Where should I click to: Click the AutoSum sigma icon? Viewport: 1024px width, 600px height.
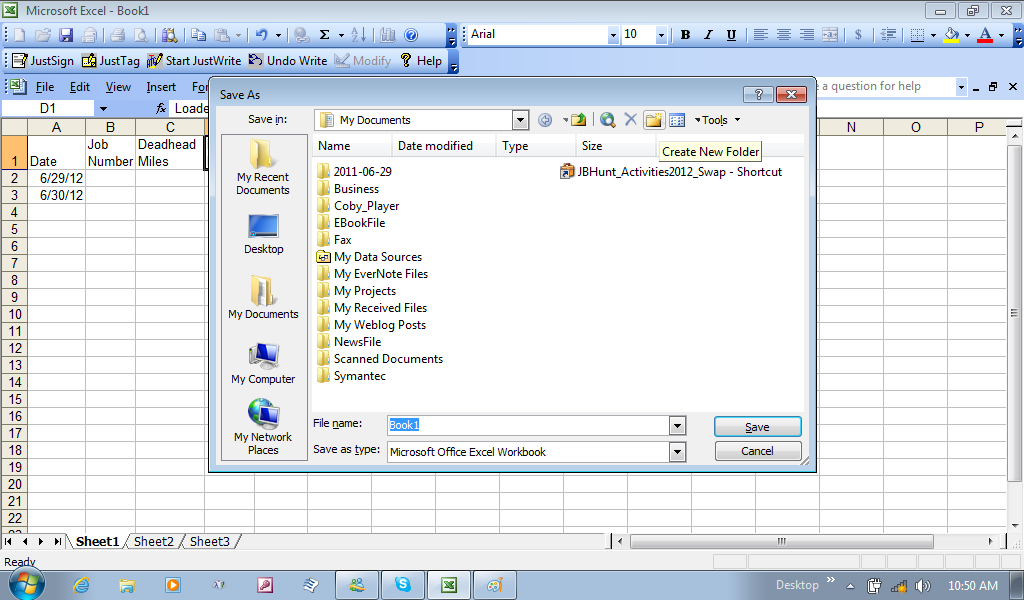click(x=325, y=35)
